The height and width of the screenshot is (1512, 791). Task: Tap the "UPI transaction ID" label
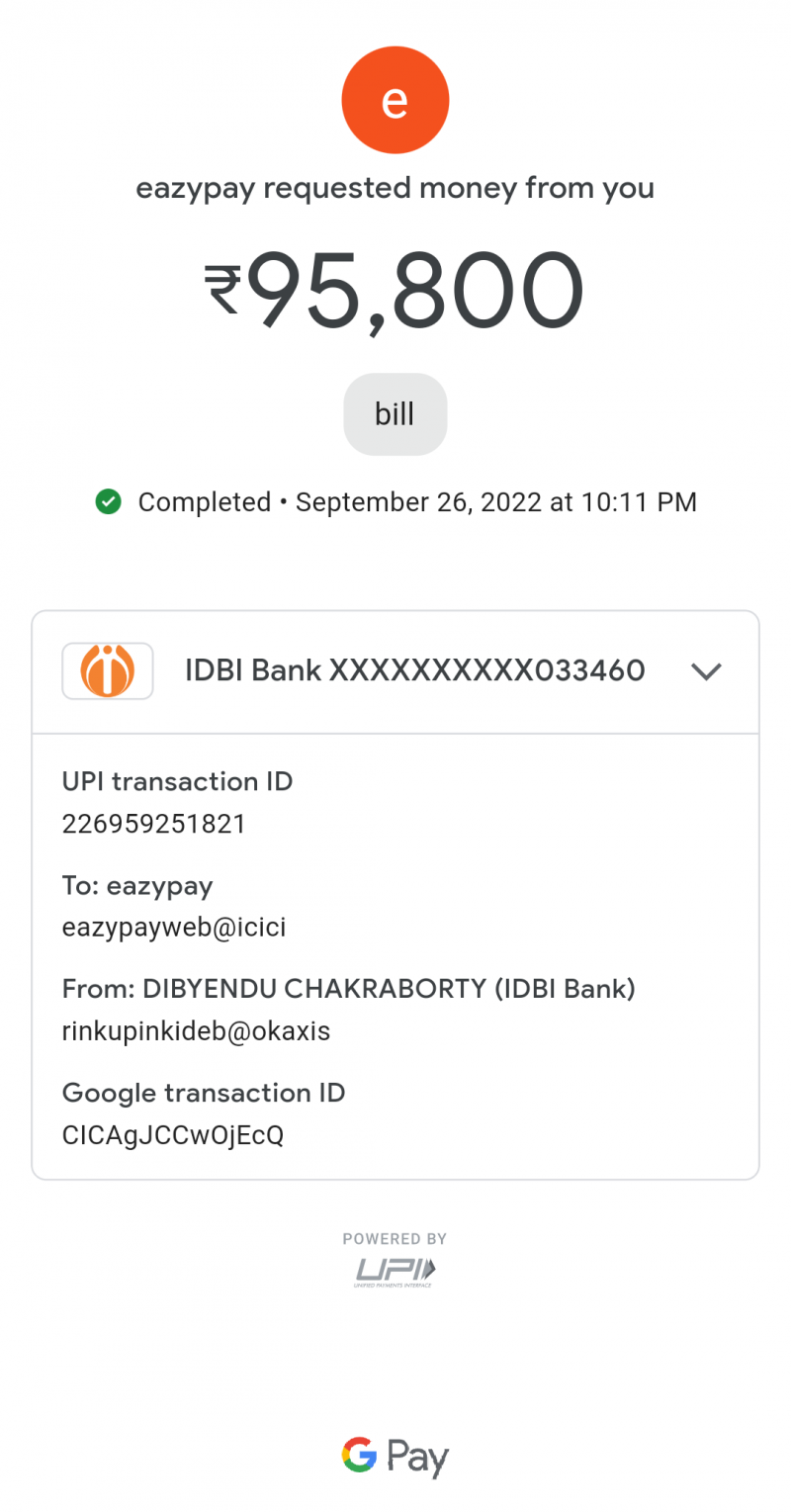(x=178, y=781)
